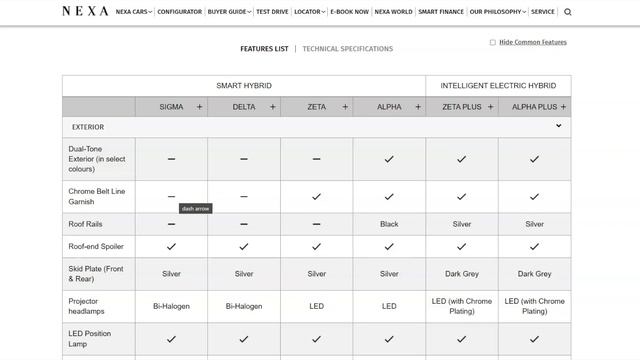The height and width of the screenshot is (360, 640).
Task: Open the BUYER GUIDE dropdown
Action: pyautogui.click(x=229, y=12)
